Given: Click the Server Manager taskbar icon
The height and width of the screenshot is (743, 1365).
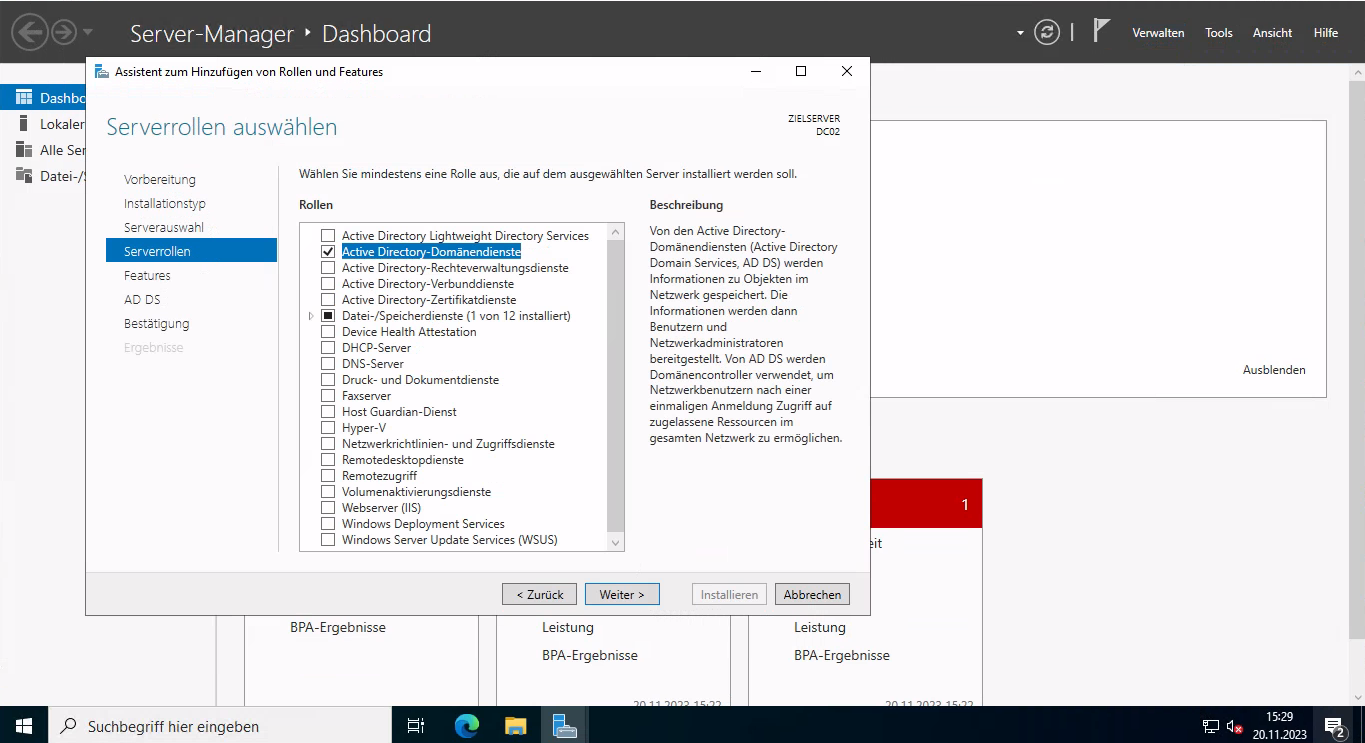Looking at the screenshot, I should click(x=564, y=726).
